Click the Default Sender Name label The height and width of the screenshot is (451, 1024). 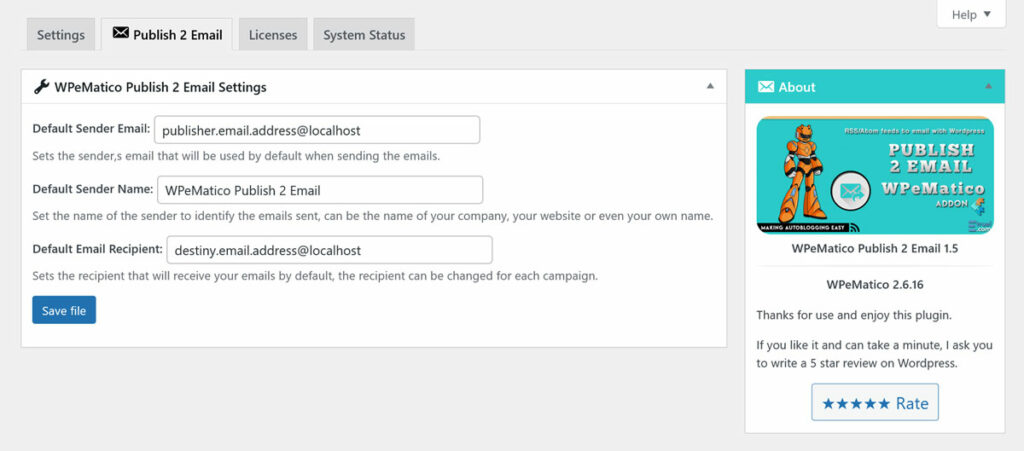tap(93, 189)
